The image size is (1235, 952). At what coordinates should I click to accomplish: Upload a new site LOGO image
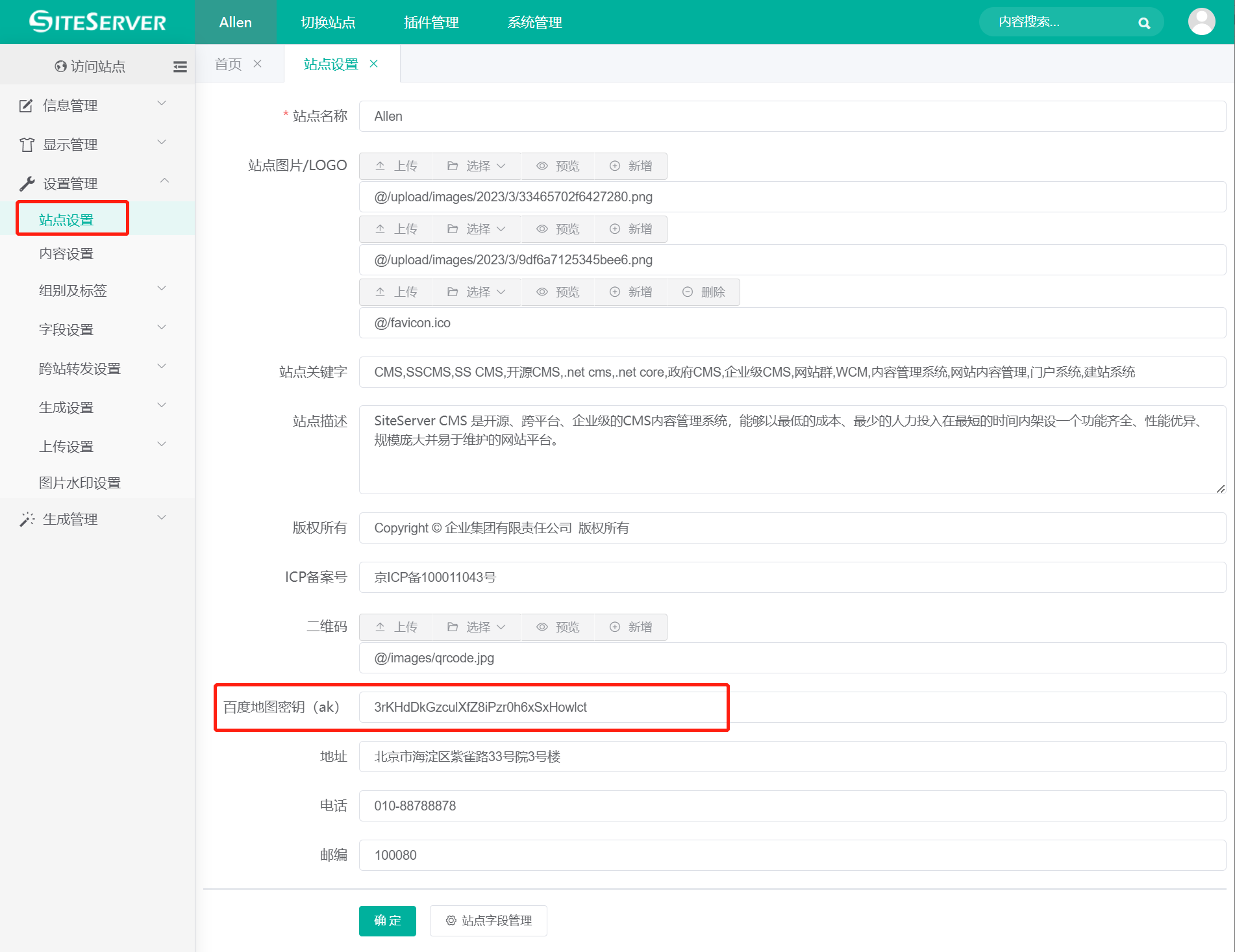coord(396,166)
